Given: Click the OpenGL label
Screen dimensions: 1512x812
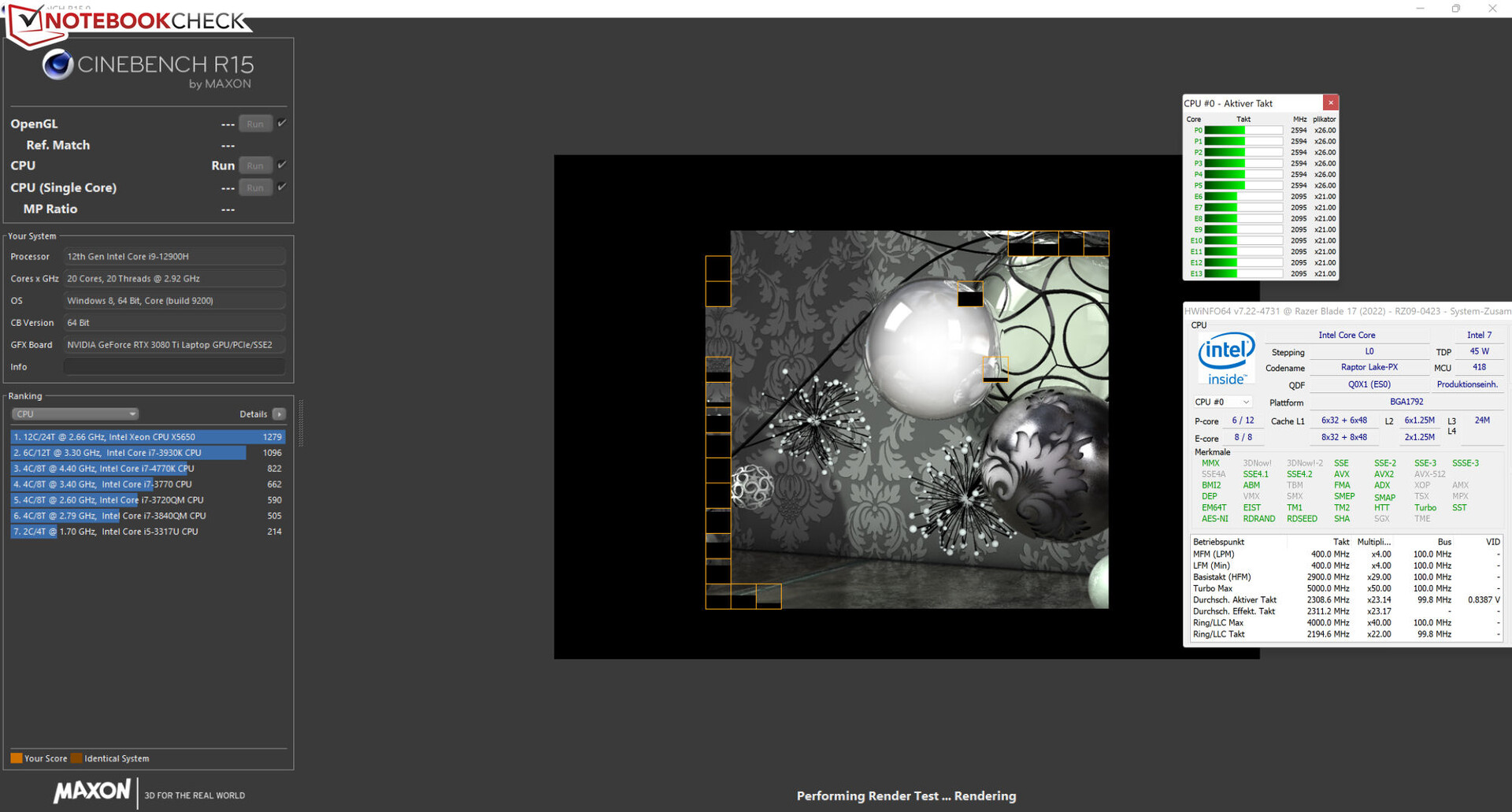Looking at the screenshot, I should pyautogui.click(x=34, y=124).
